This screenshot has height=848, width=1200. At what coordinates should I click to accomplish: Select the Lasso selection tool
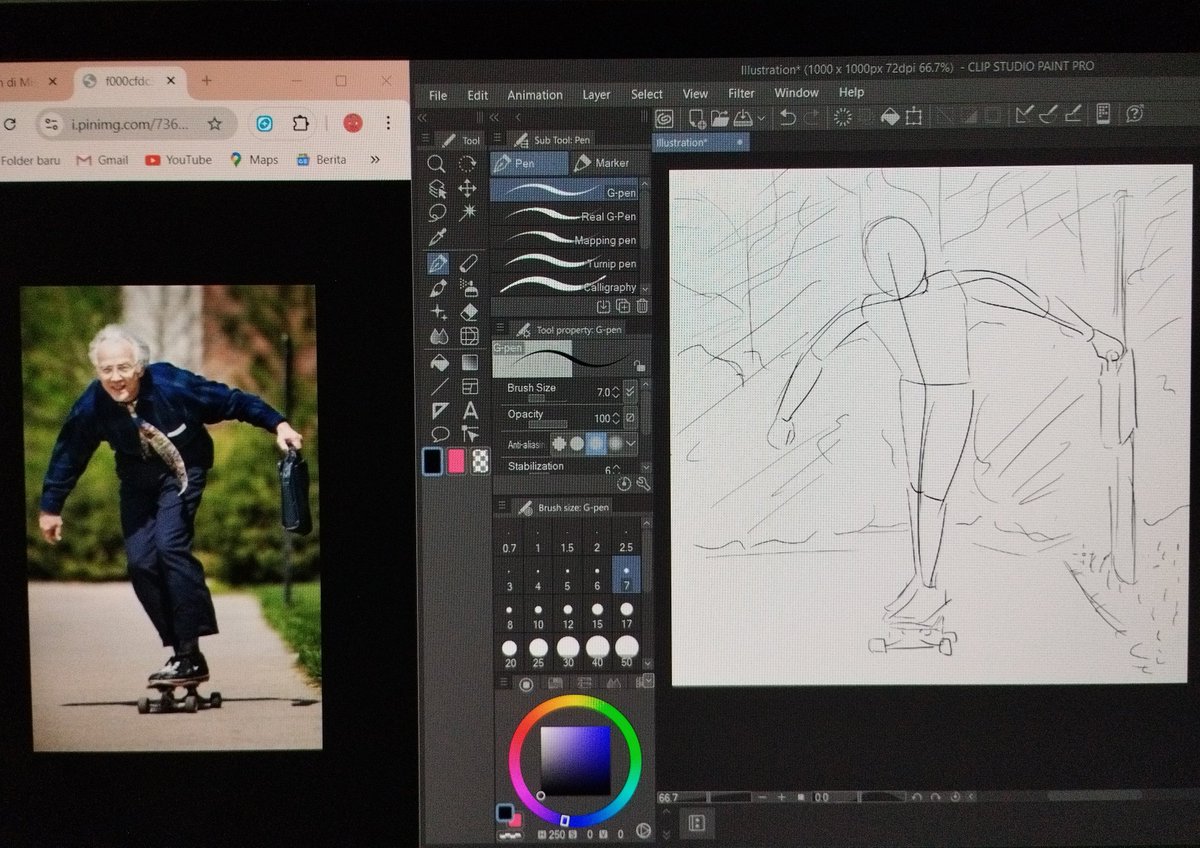436,213
